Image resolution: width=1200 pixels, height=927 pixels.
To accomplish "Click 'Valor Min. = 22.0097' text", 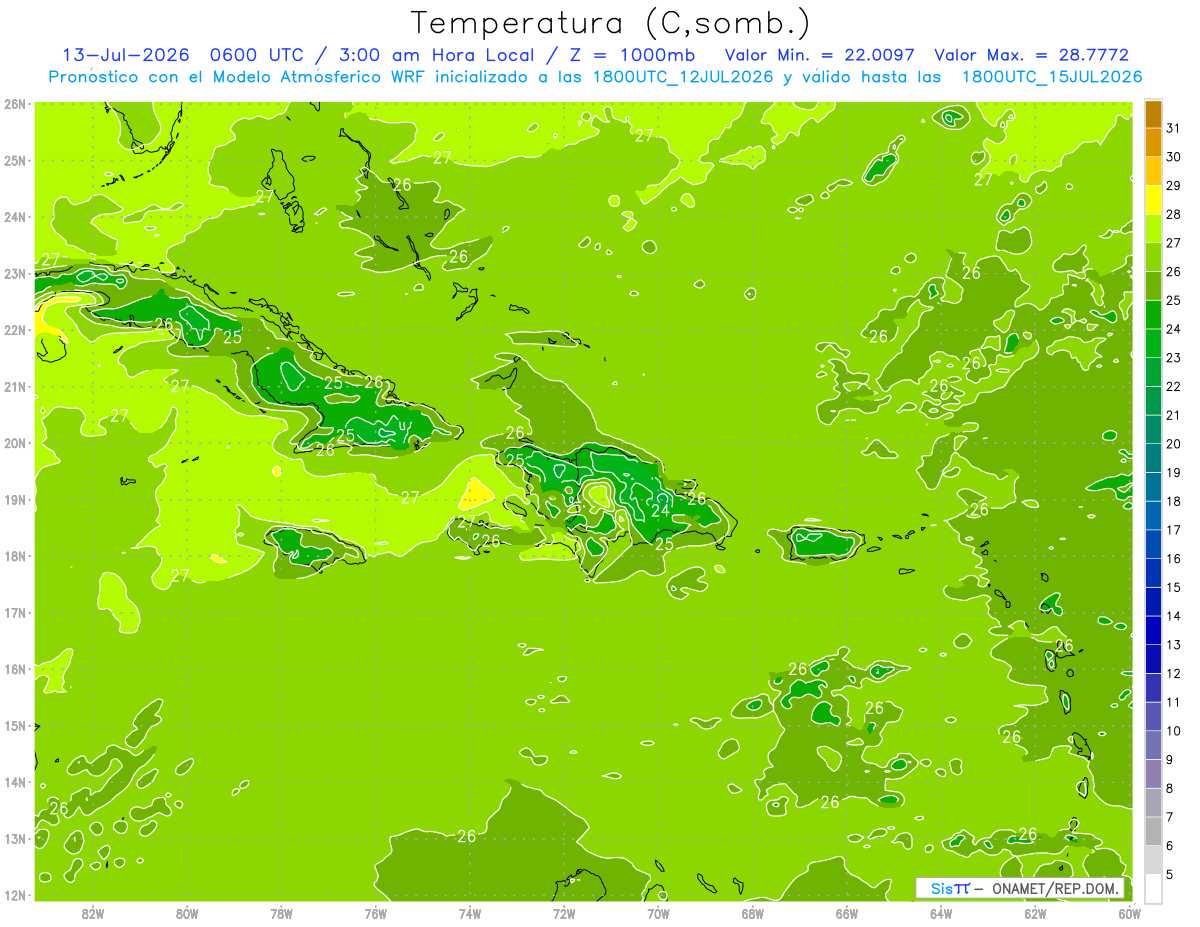I will click(821, 55).
